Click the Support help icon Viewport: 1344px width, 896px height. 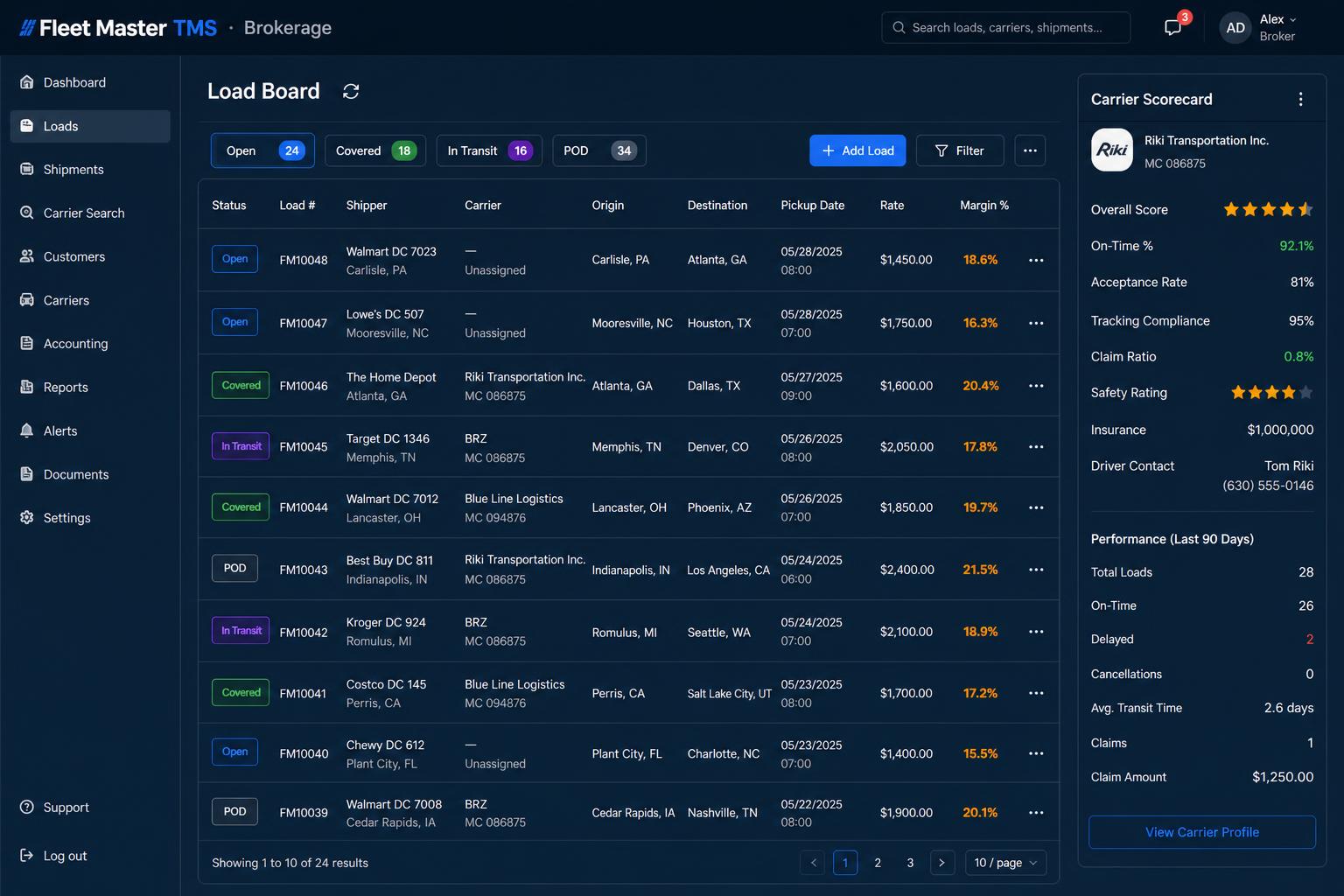point(27,807)
